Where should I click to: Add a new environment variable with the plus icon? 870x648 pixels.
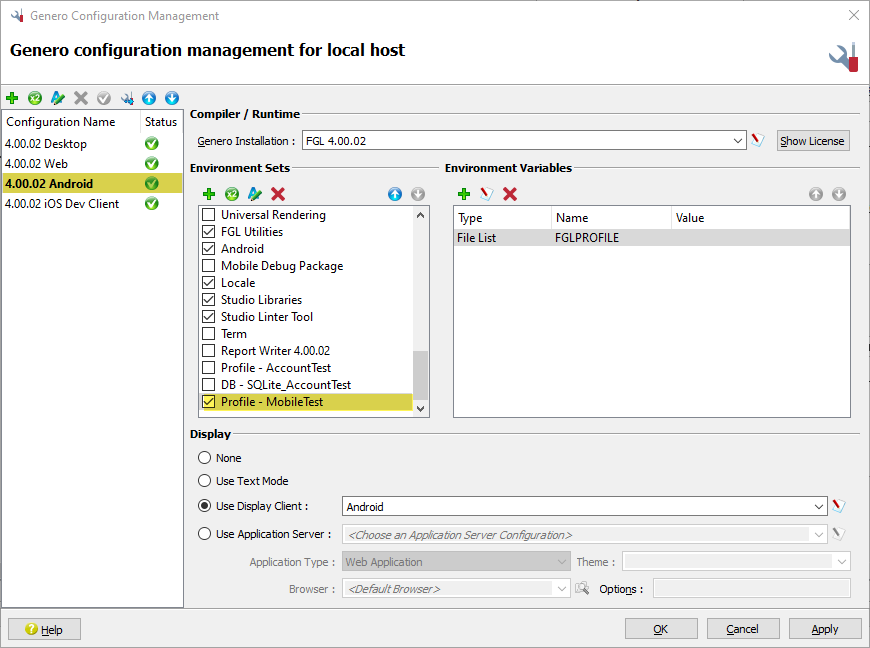coord(462,194)
